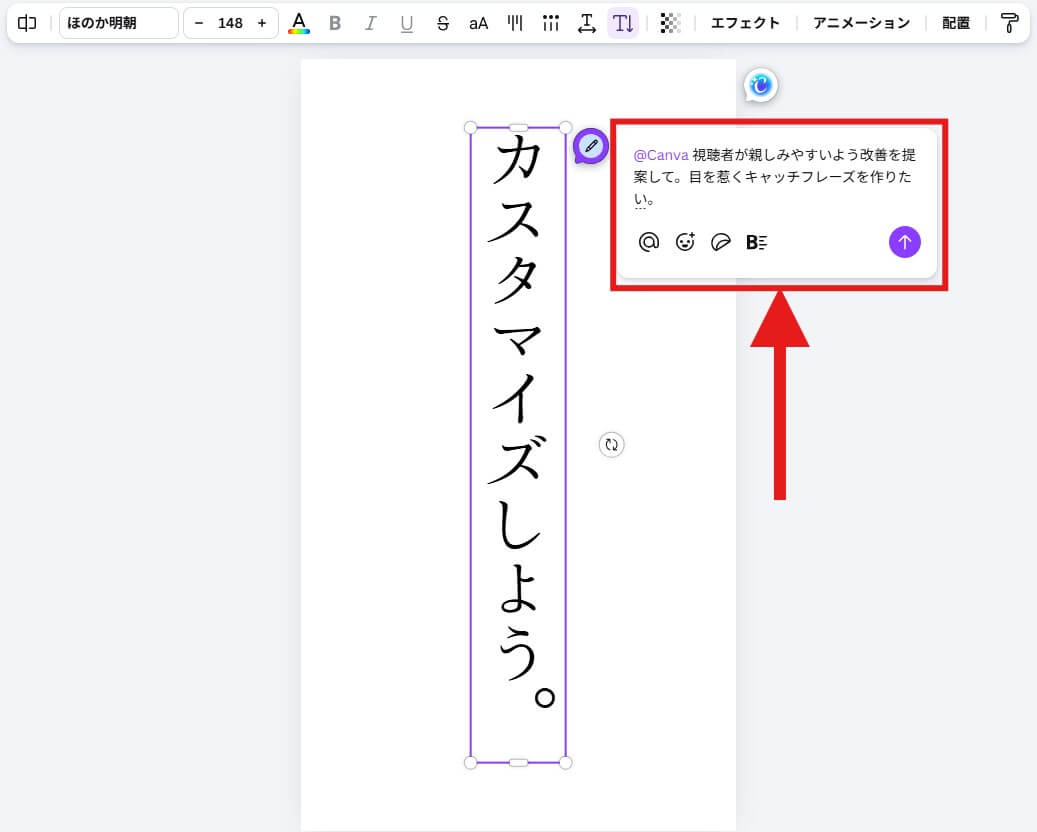
Task: Open list style options
Action: (x=550, y=23)
